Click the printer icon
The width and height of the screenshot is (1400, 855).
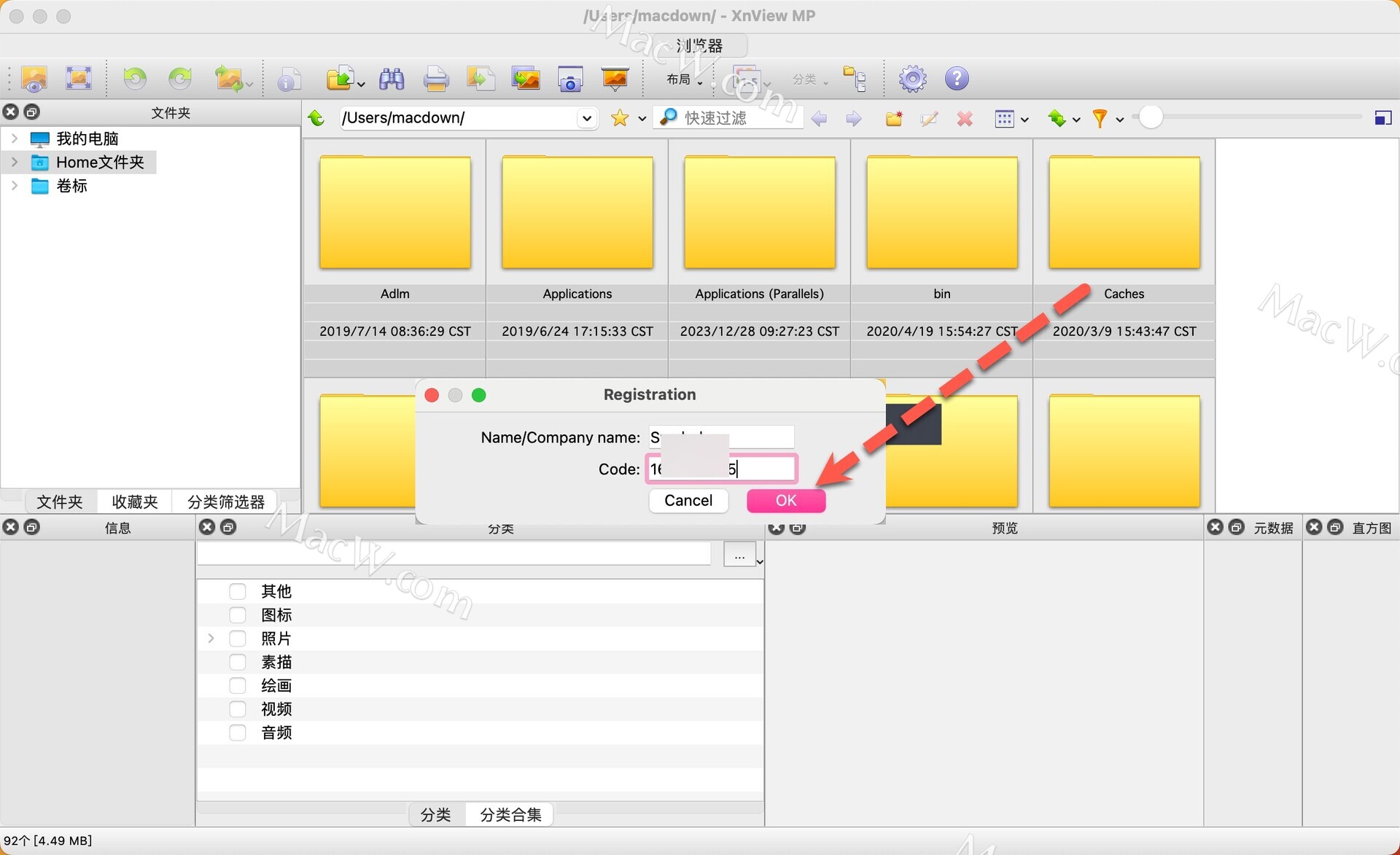(436, 79)
